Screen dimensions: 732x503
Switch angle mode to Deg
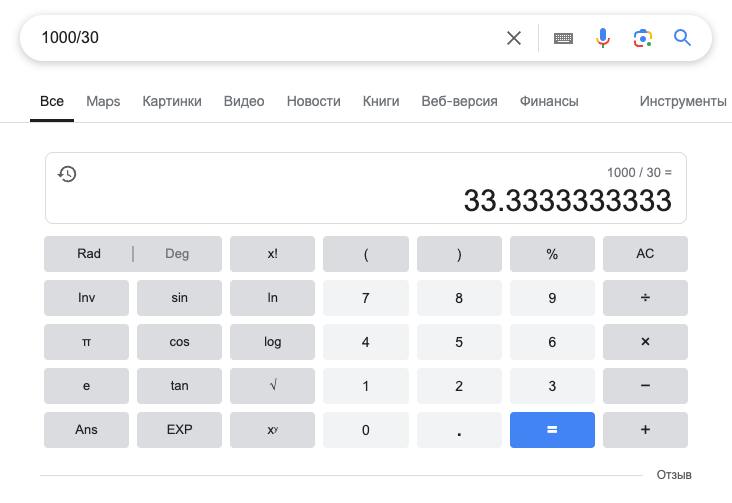tap(177, 254)
